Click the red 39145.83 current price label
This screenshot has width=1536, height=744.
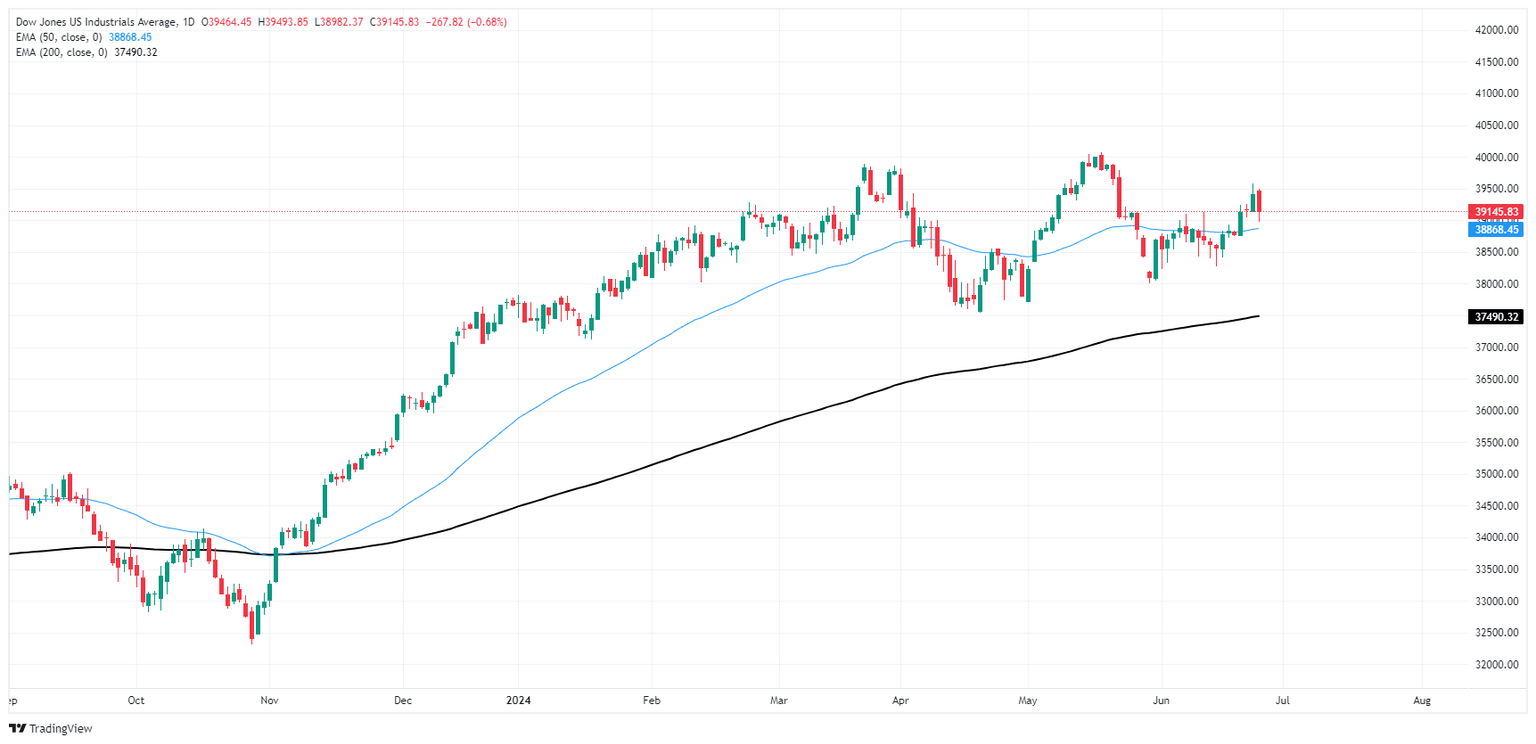click(x=1497, y=212)
